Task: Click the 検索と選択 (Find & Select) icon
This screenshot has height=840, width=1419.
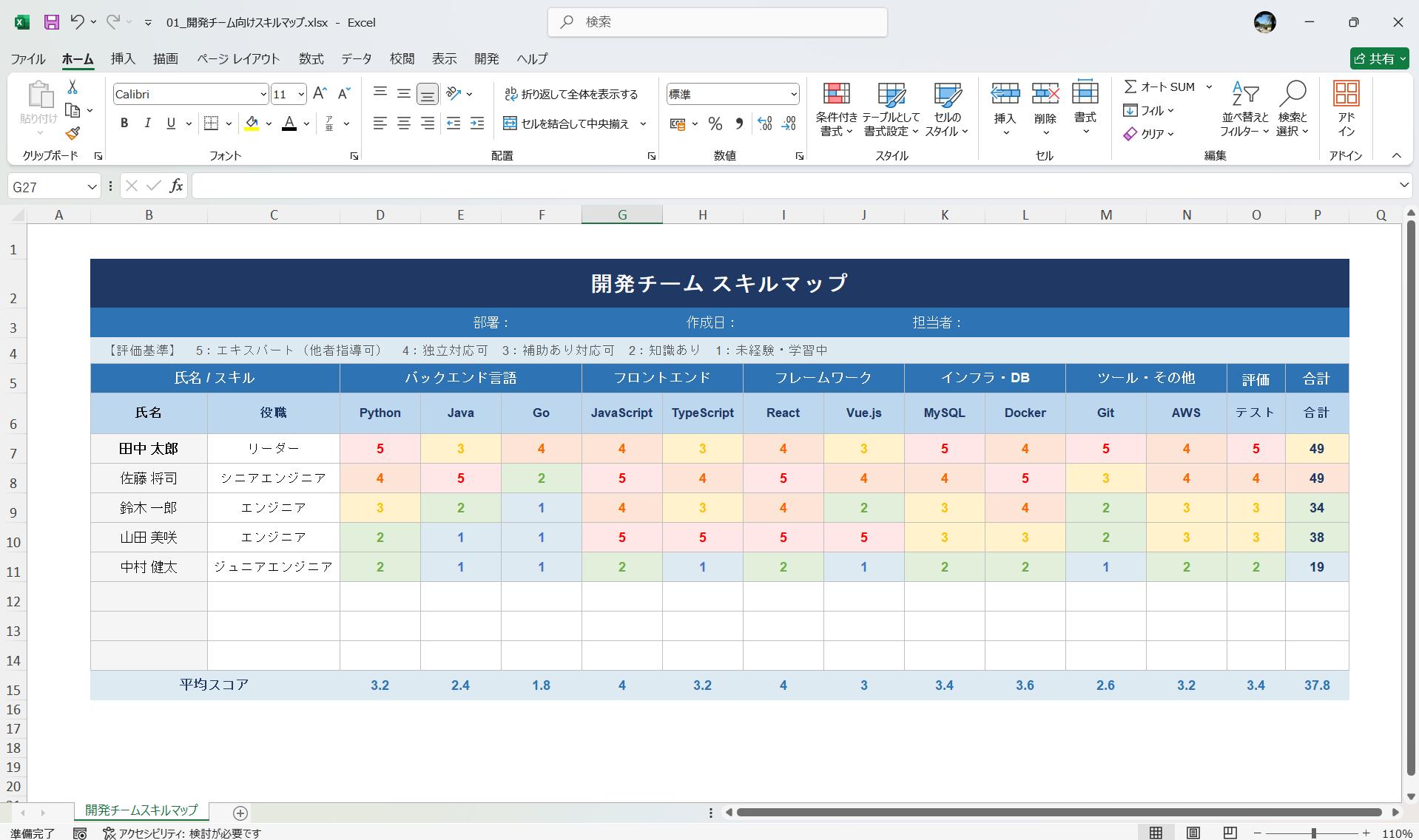Action: pos(1293,109)
